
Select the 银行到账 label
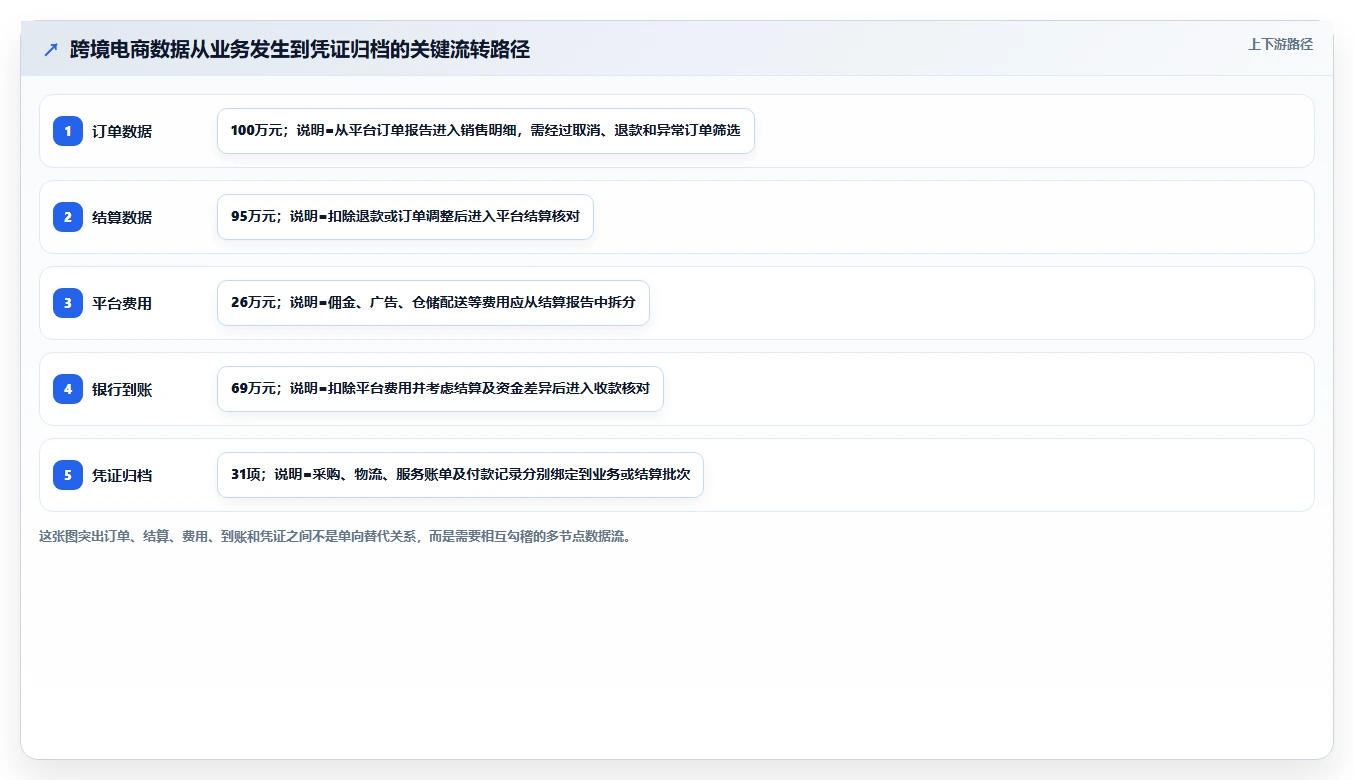[122, 389]
